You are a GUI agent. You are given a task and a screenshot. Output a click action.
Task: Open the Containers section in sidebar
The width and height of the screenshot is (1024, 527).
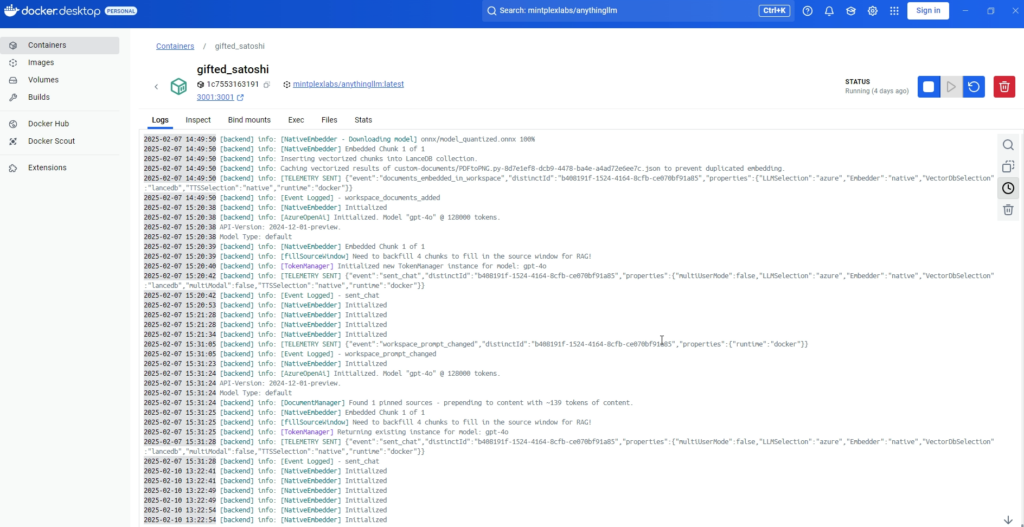[x=59, y=45]
